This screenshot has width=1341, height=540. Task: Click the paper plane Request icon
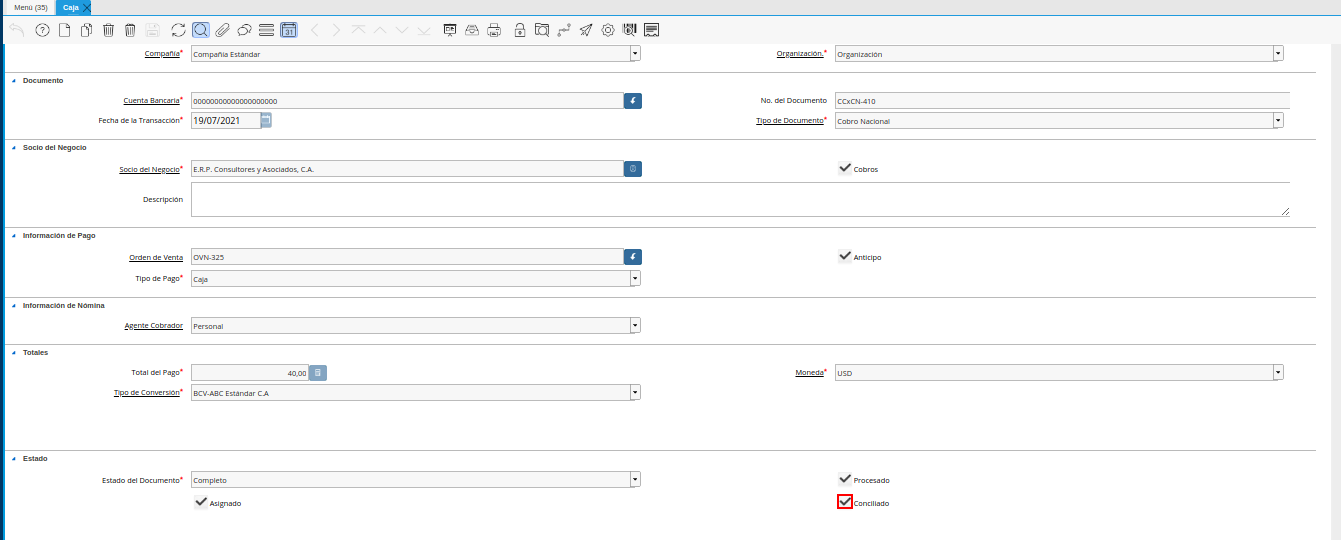pos(586,30)
